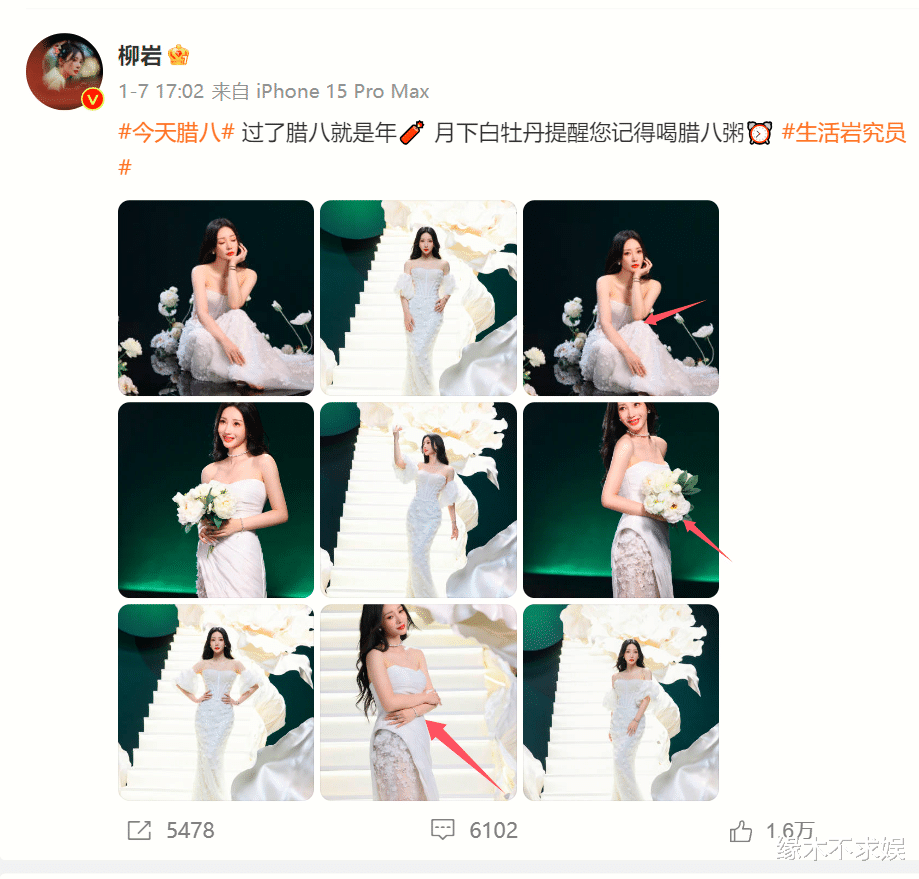This screenshot has height=879, width=919.
Task: Open middle-left photo holding white bouquet
Action: [x=216, y=500]
